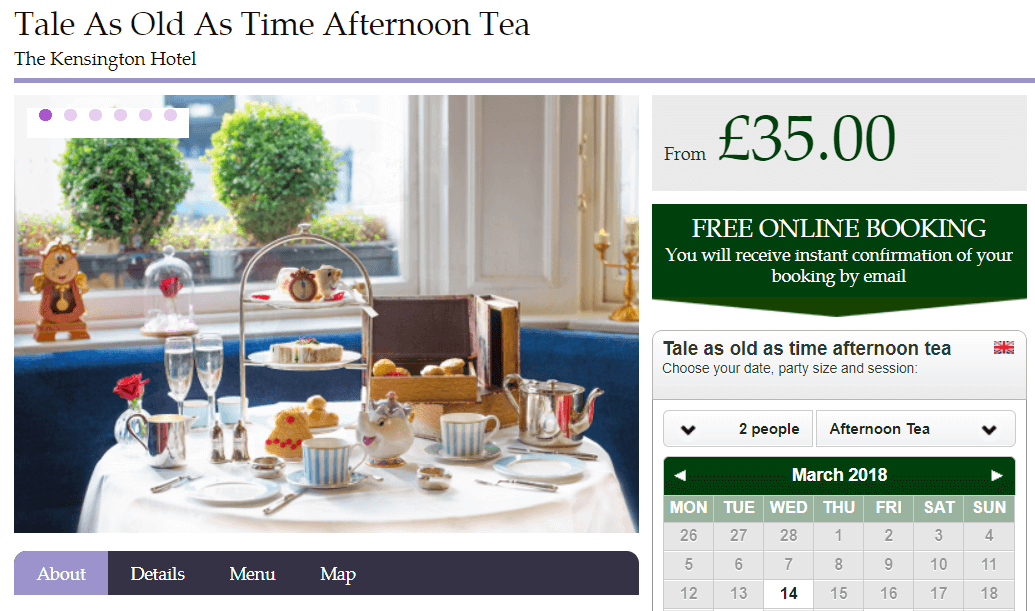Click the session dropdown chevron arrow

pos(989,430)
